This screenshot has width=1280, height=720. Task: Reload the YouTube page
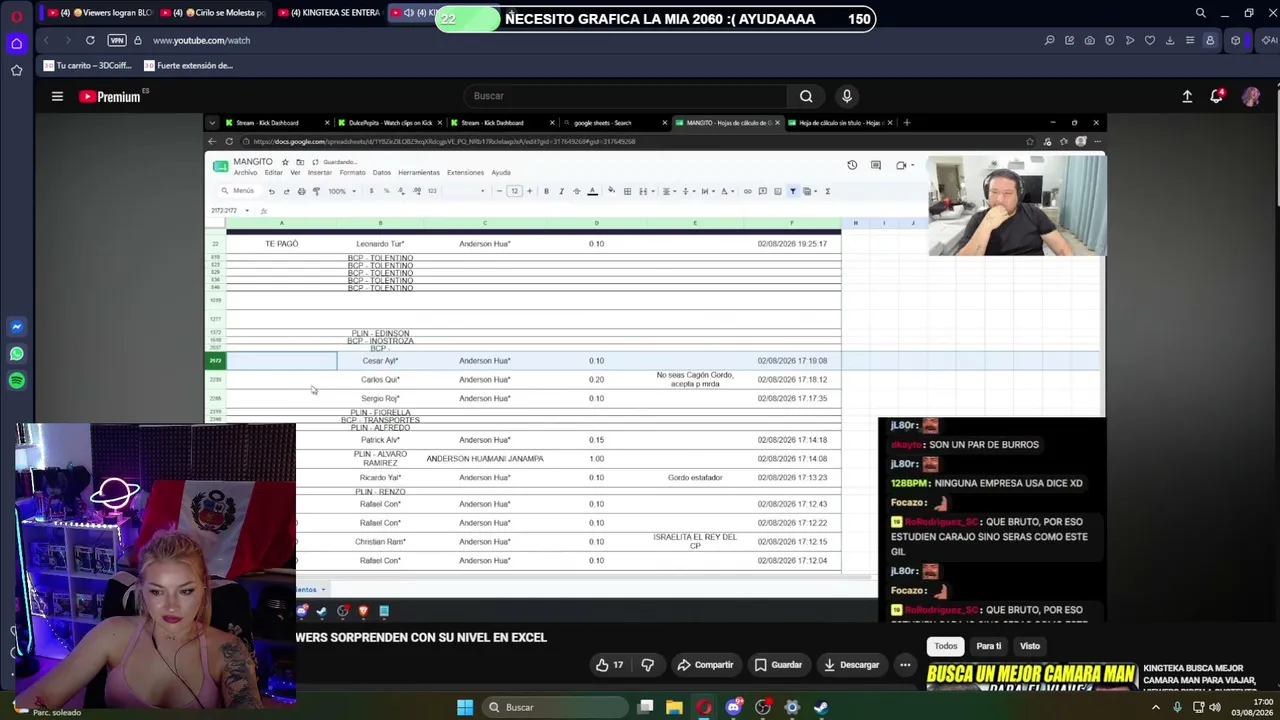pyautogui.click(x=90, y=40)
